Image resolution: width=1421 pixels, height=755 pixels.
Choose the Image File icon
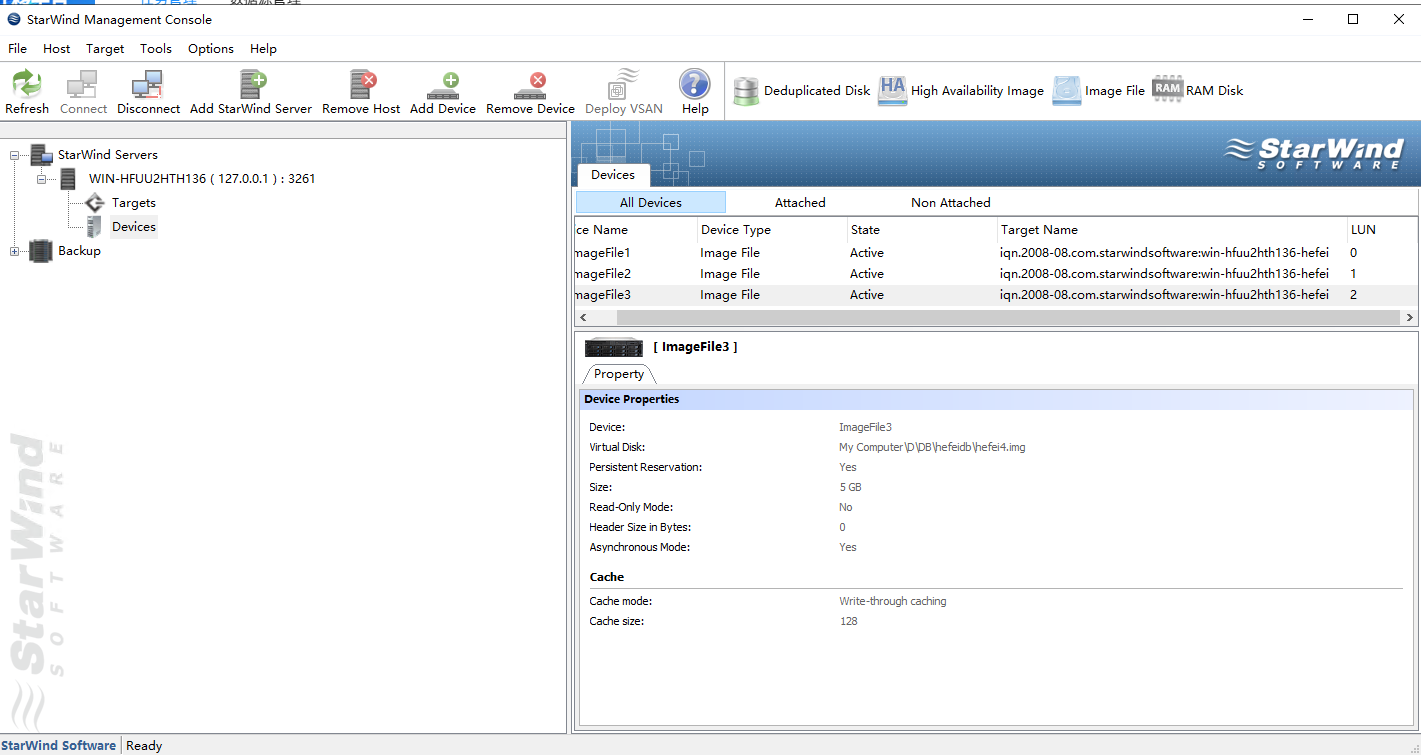pos(1066,90)
